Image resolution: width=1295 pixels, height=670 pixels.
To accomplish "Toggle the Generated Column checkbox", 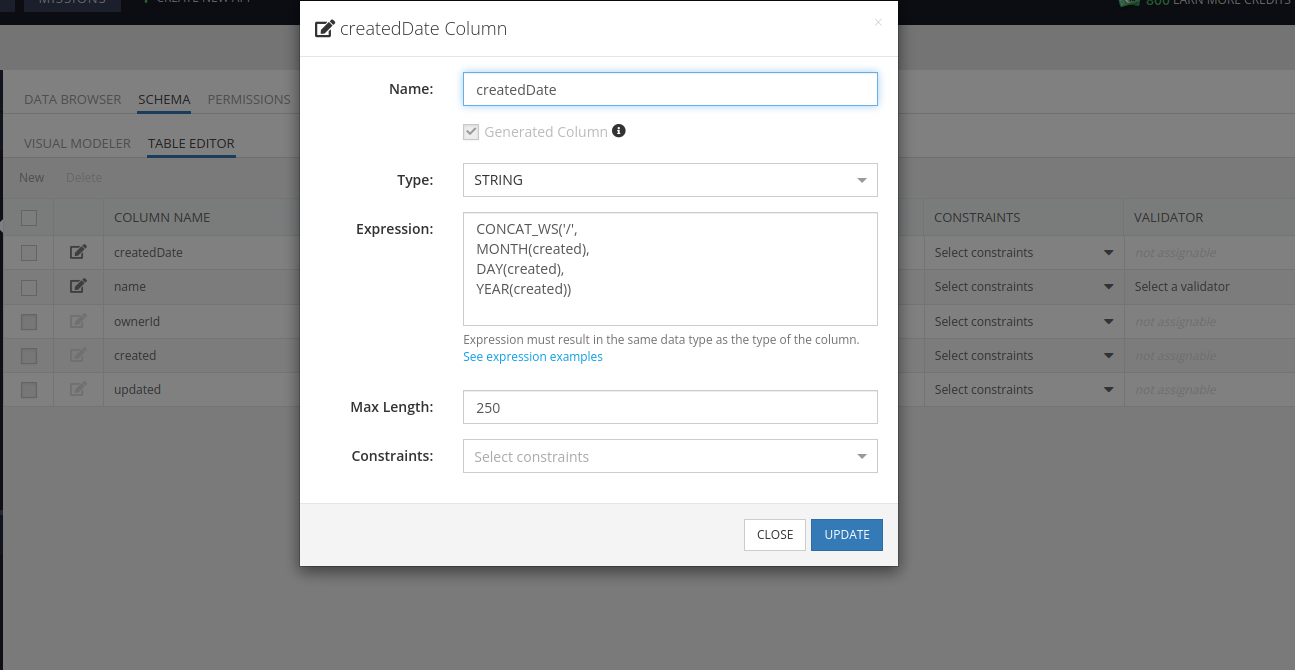I will pos(471,132).
